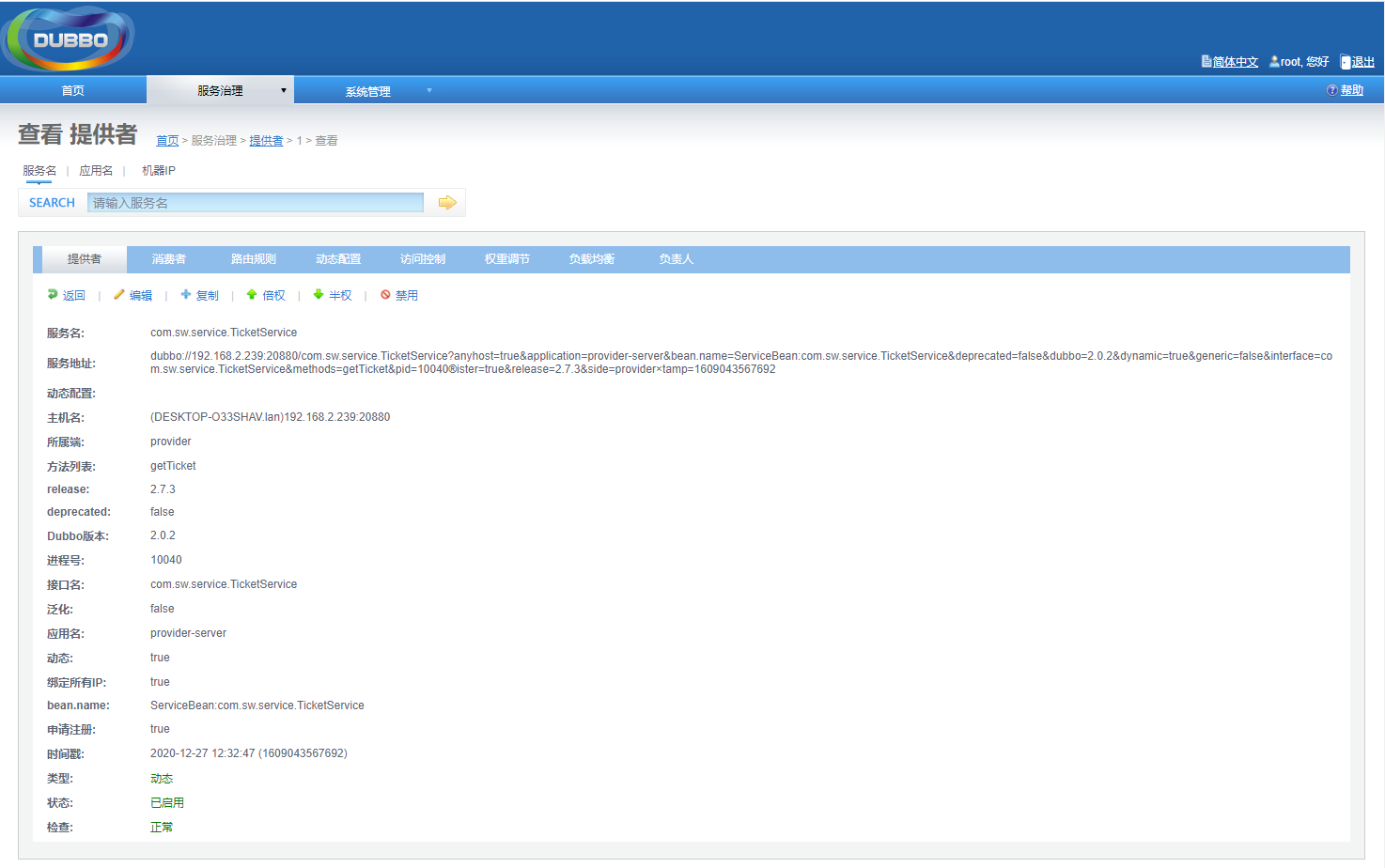Click the 禁用 link
The image size is (1385, 868).
pos(407,295)
